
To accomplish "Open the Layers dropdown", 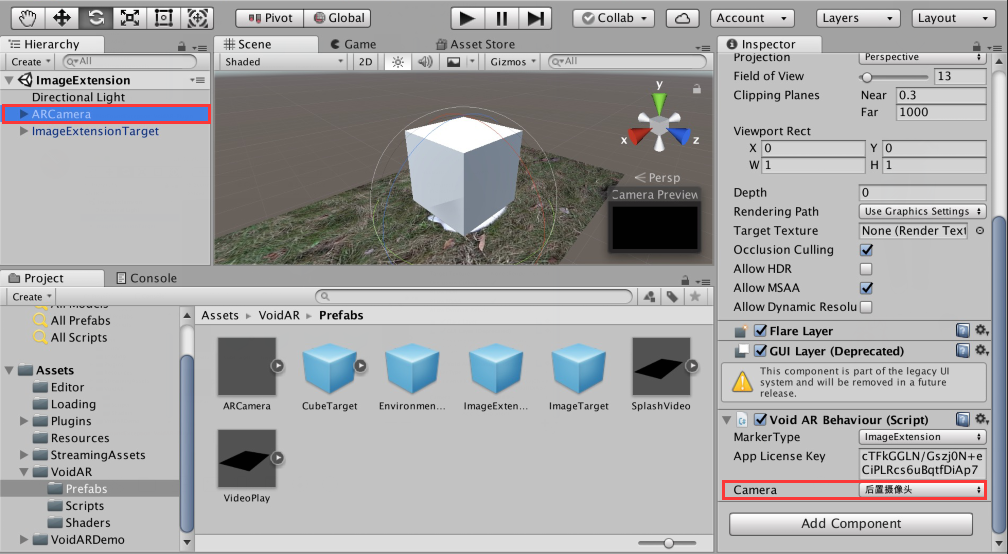I will tap(850, 18).
